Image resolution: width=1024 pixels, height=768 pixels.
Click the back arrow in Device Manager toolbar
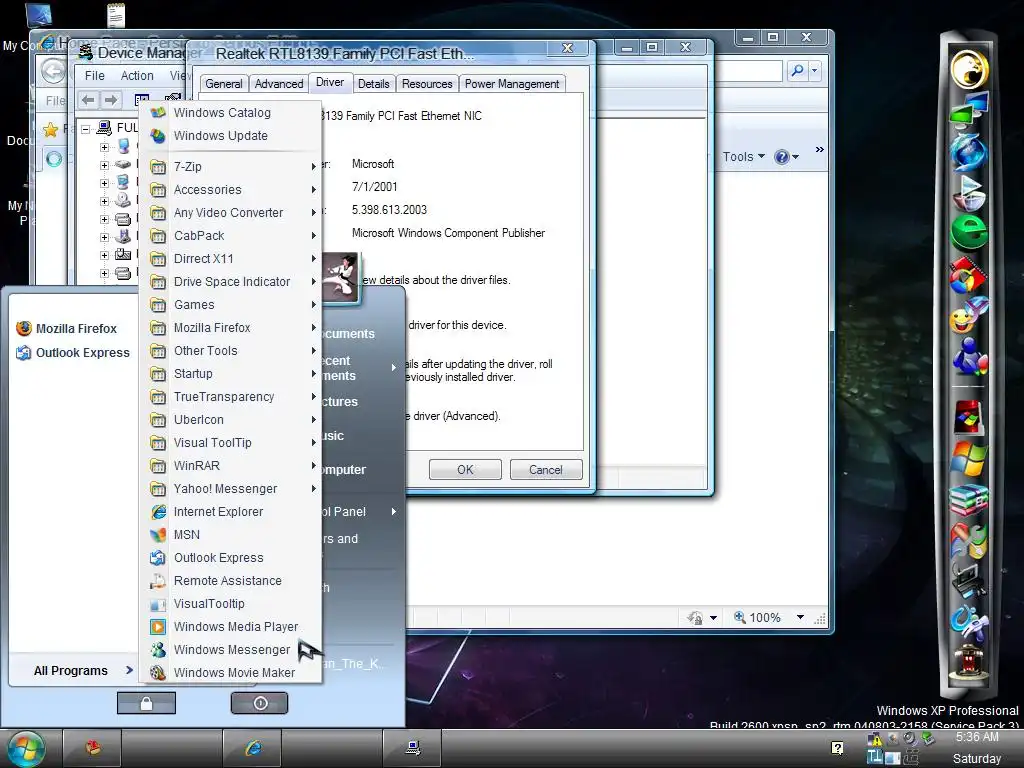click(x=88, y=100)
